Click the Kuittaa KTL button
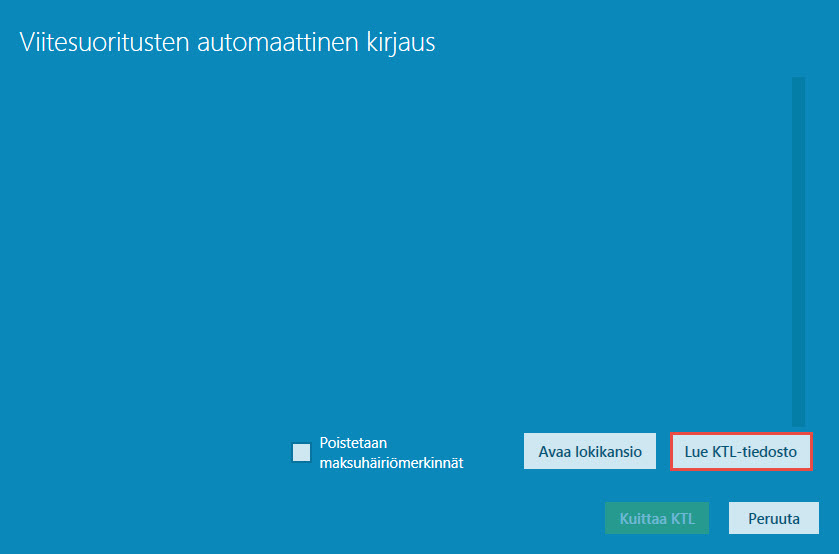Screen dimensions: 839x554 (656, 519)
